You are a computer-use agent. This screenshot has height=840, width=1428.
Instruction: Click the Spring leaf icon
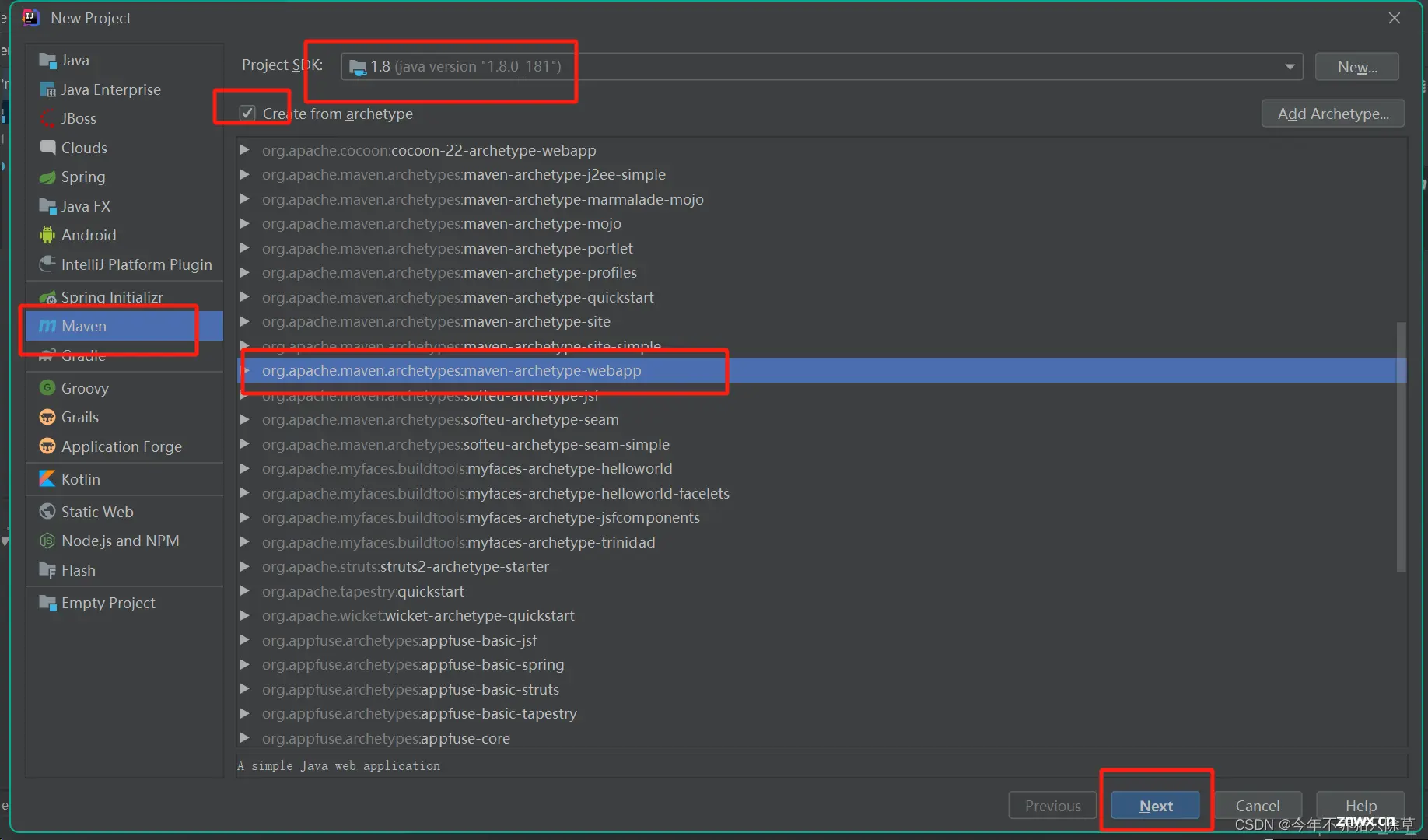(x=47, y=177)
